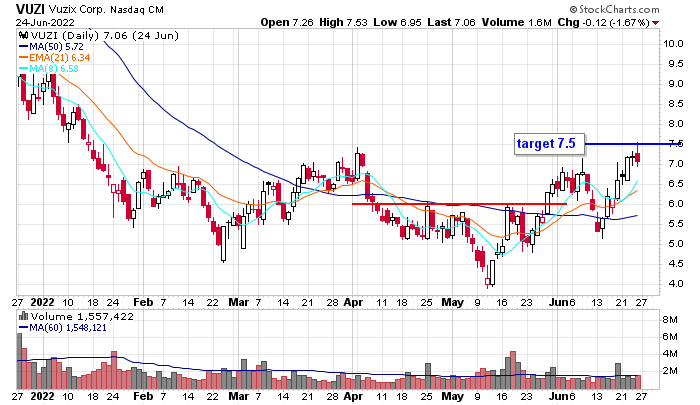700x405 pixels.
Task: Click the MA(60) 1,548,121 legend
Action: point(62,328)
